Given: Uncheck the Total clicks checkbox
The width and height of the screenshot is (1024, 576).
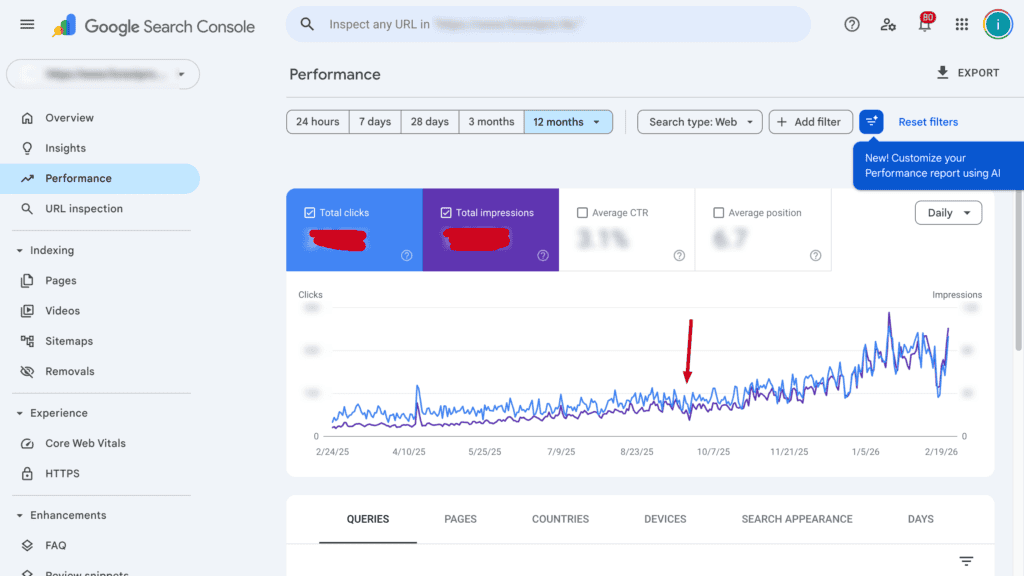Looking at the screenshot, I should [309, 213].
